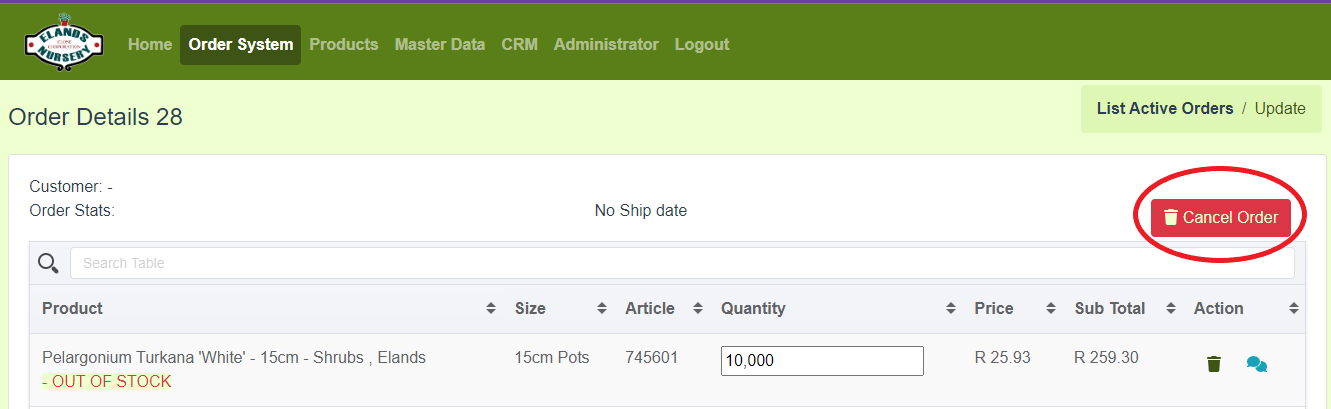Sort table by Sub Total column
The height and width of the screenshot is (409, 1331).
1170,309
